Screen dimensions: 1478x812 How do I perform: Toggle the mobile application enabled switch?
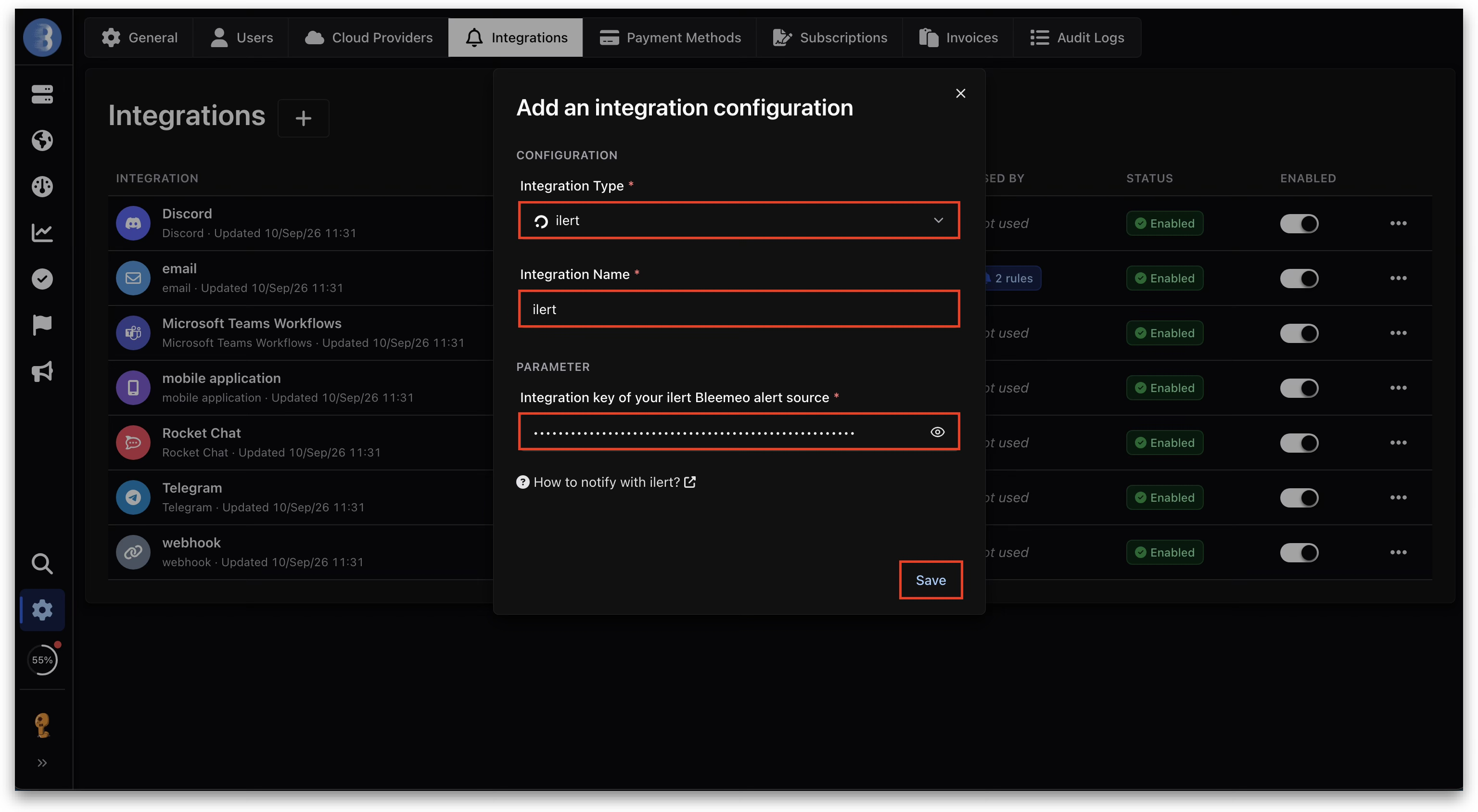[x=1299, y=388]
